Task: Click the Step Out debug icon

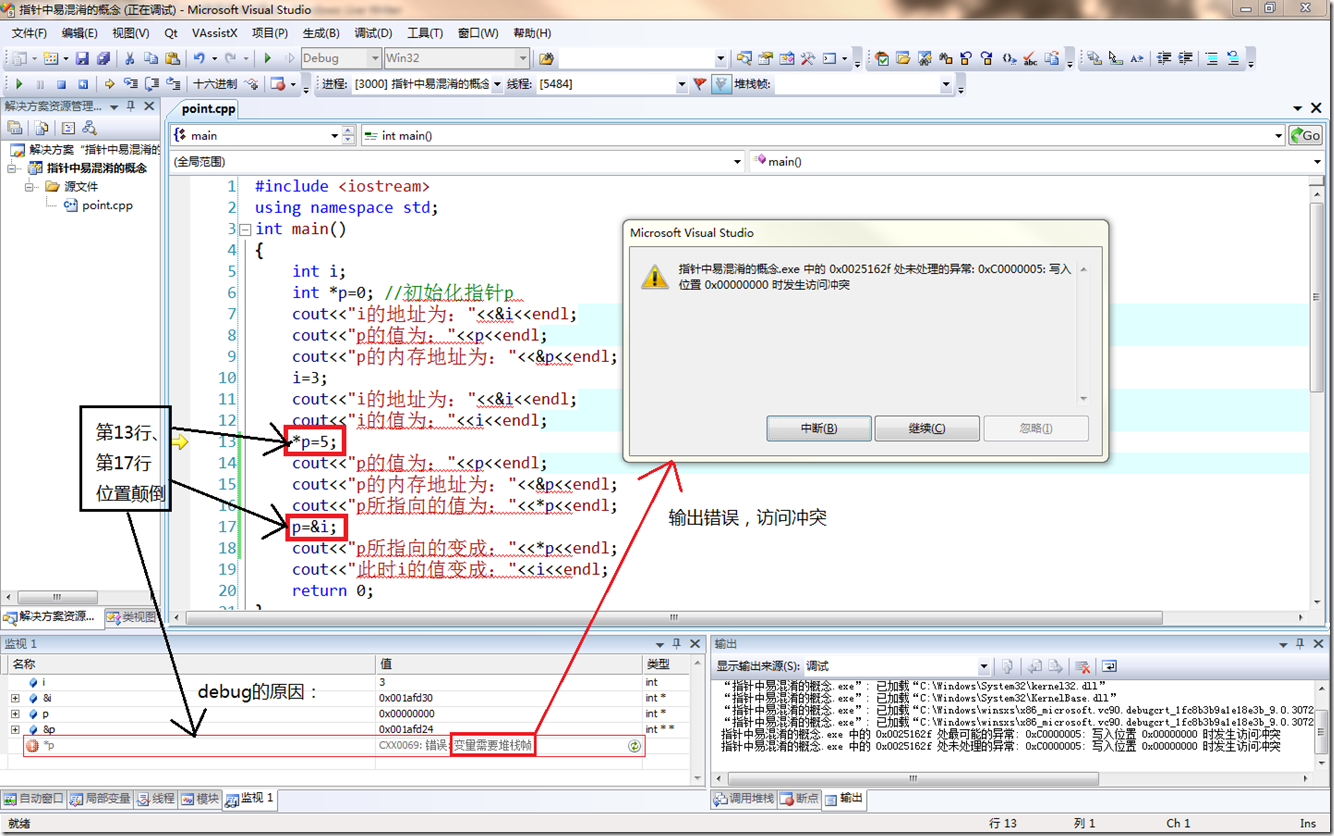Action: tap(173, 84)
